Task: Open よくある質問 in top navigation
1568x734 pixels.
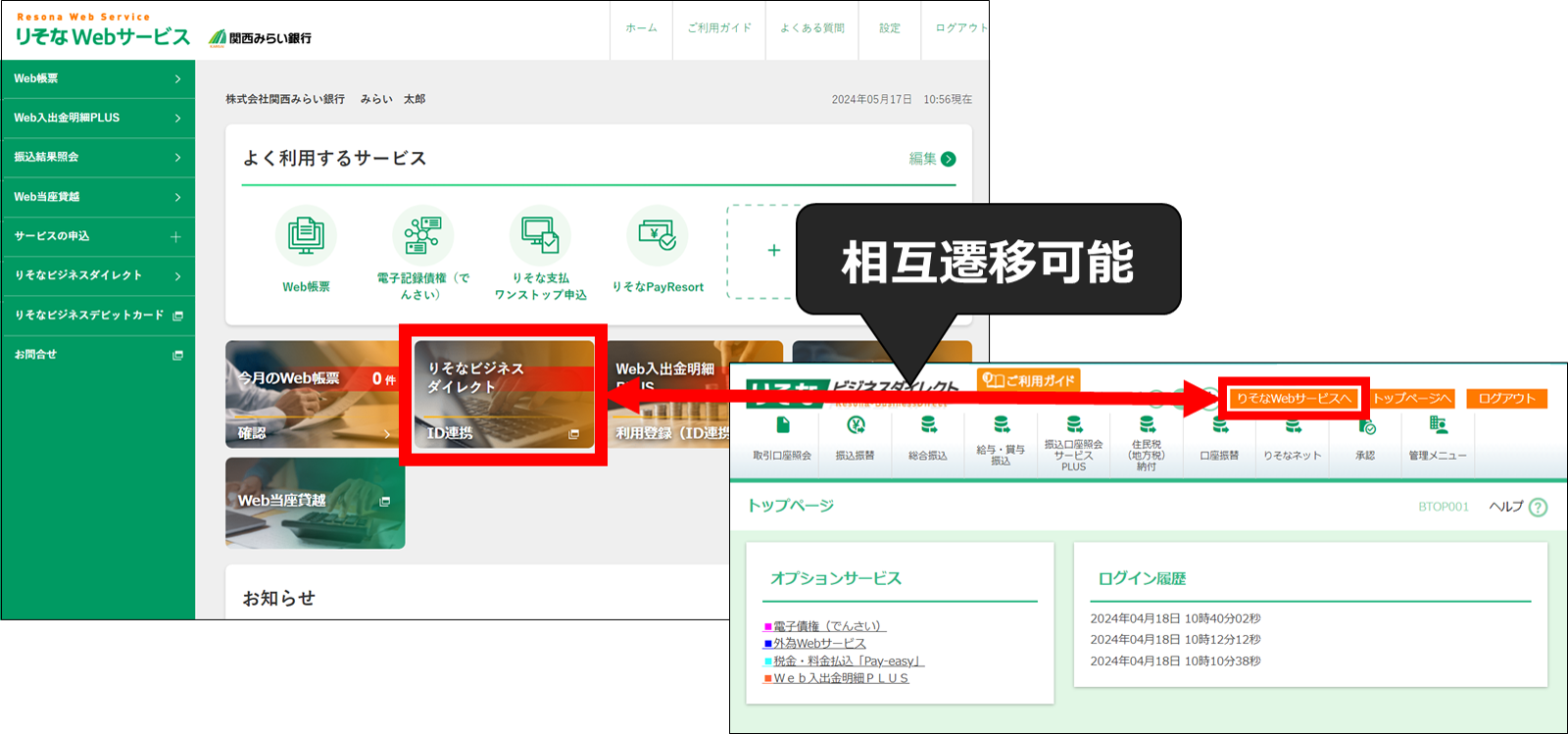Action: point(811,28)
